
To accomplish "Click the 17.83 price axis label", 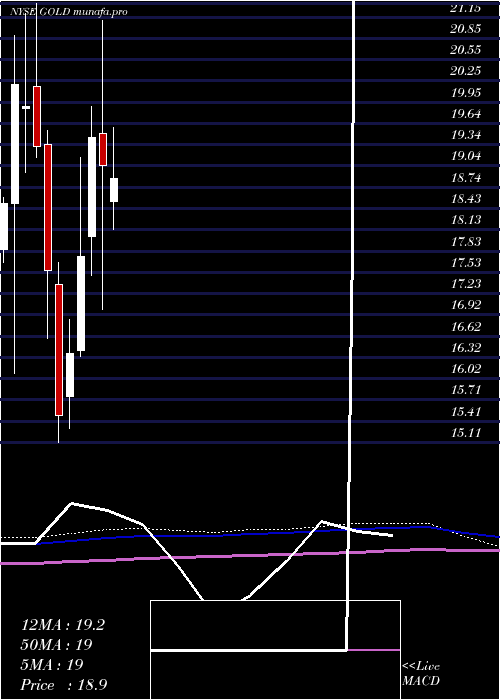I will click(x=466, y=242).
